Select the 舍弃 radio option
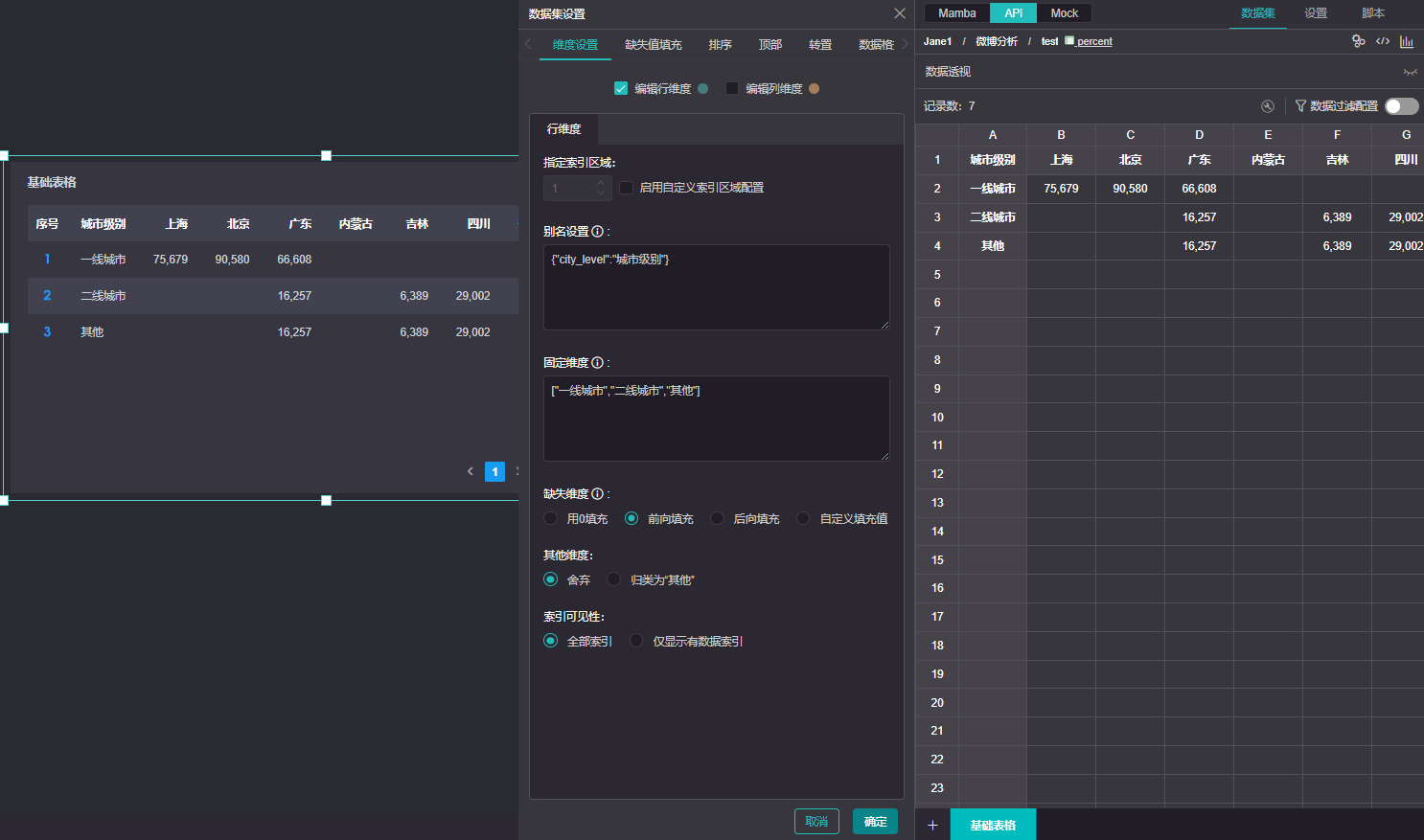Screen dimensions: 1424x840 550,579
